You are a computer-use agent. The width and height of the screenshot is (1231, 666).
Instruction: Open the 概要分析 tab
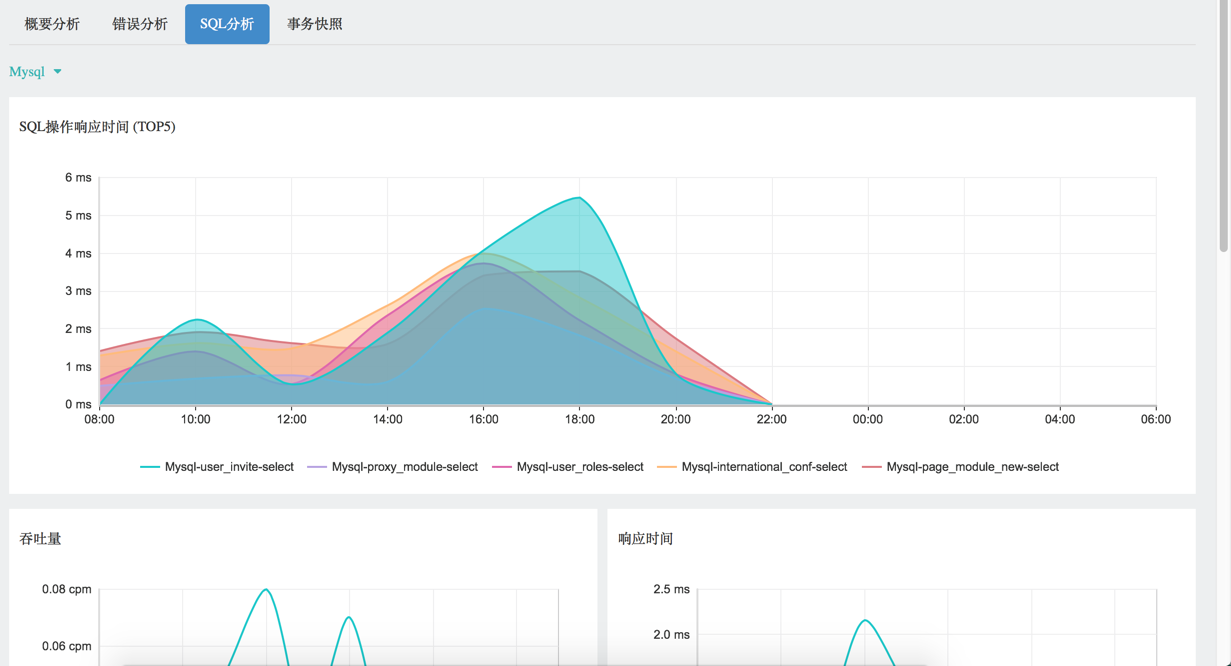[52, 24]
